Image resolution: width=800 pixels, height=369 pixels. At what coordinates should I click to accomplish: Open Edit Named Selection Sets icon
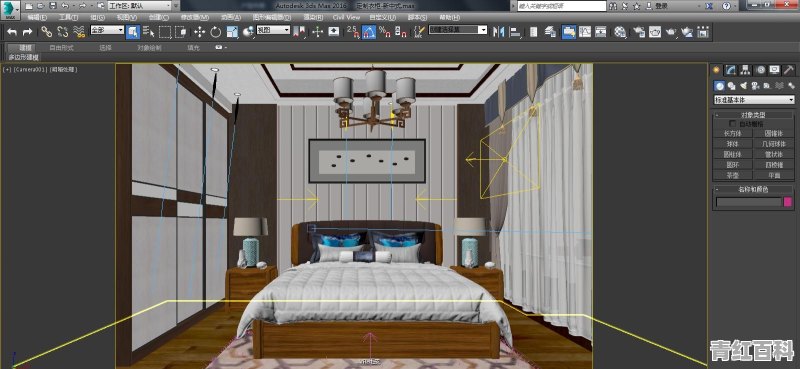[x=419, y=32]
